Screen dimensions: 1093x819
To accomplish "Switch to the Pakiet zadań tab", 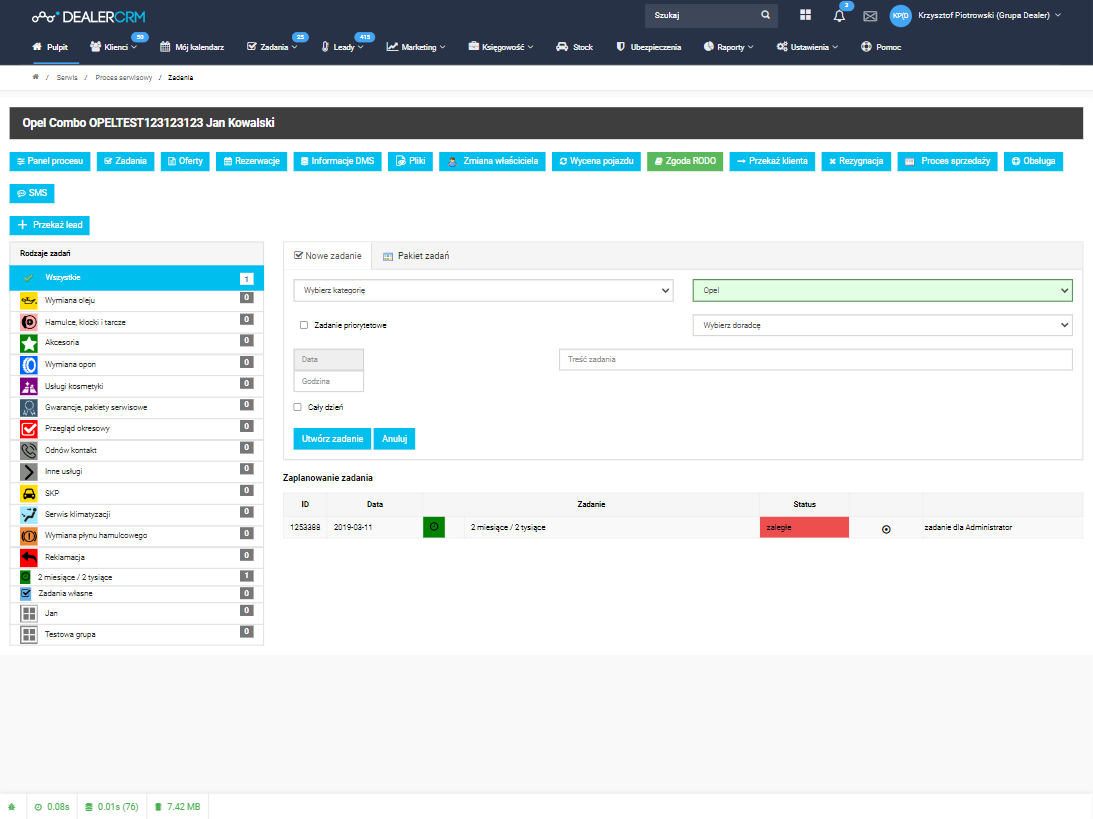I will pyautogui.click(x=416, y=256).
